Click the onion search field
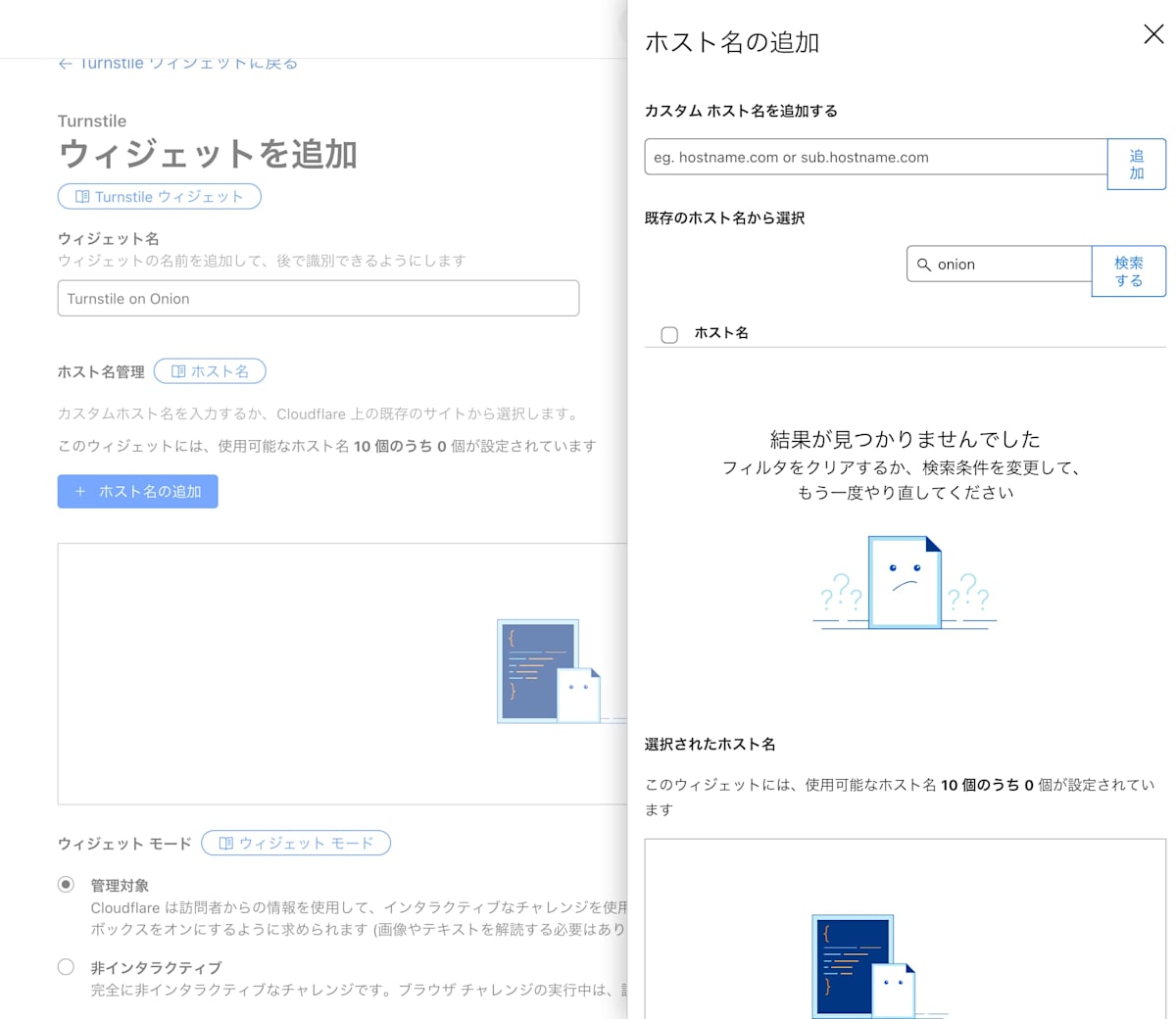 pyautogui.click(x=999, y=264)
